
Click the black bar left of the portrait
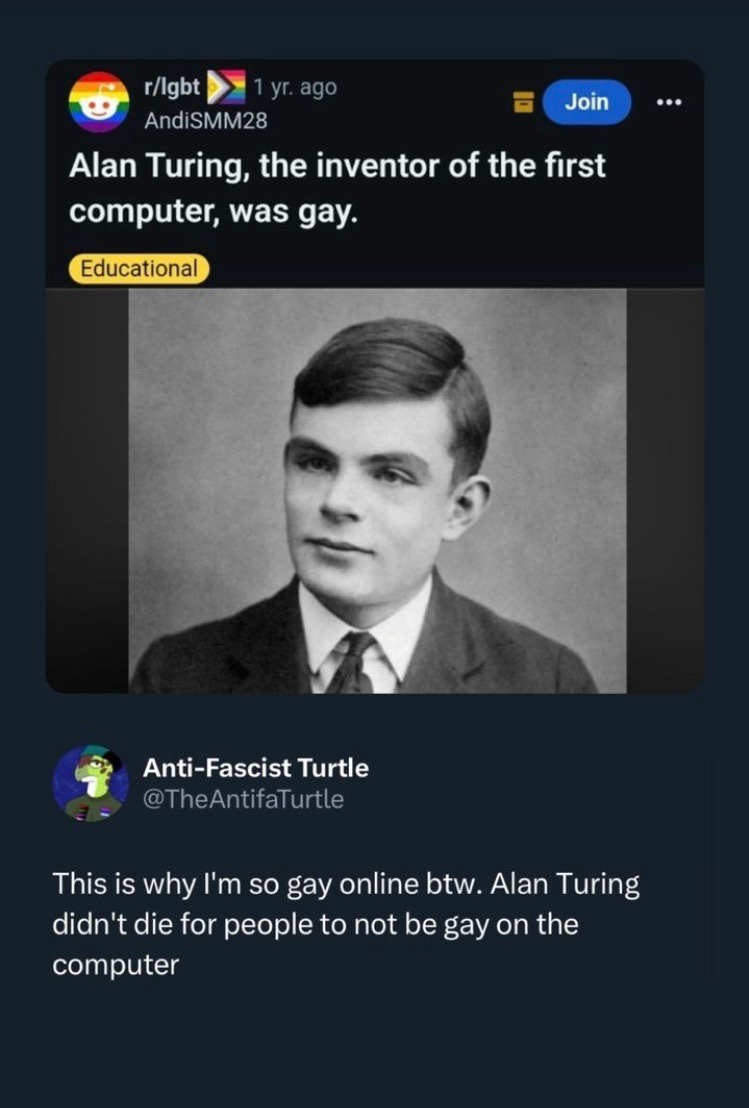point(88,491)
